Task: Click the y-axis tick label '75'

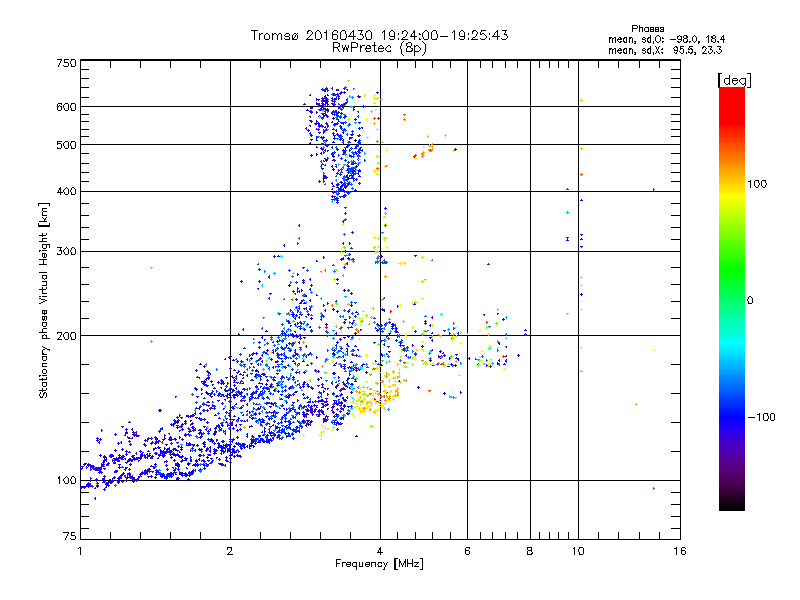Action: click(x=70, y=536)
